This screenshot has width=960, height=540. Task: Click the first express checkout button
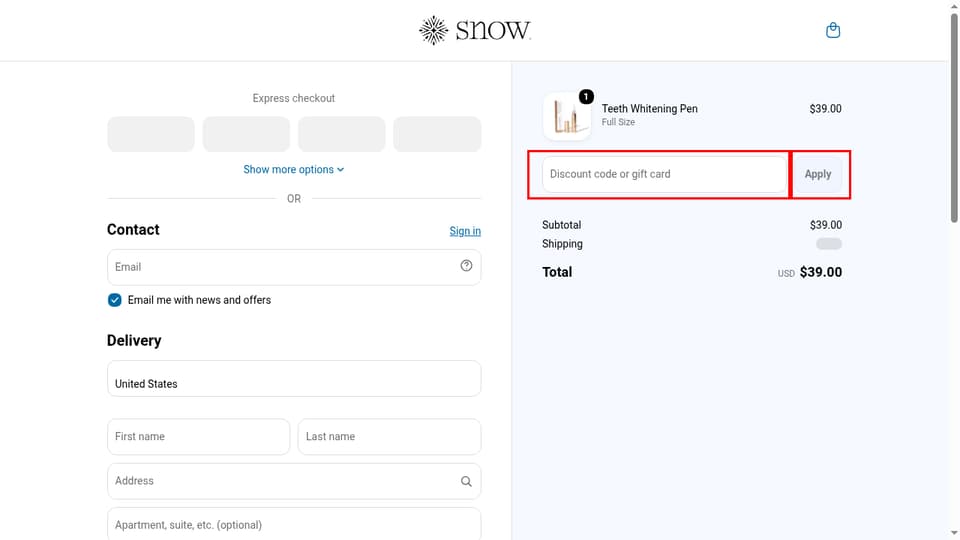pos(151,134)
